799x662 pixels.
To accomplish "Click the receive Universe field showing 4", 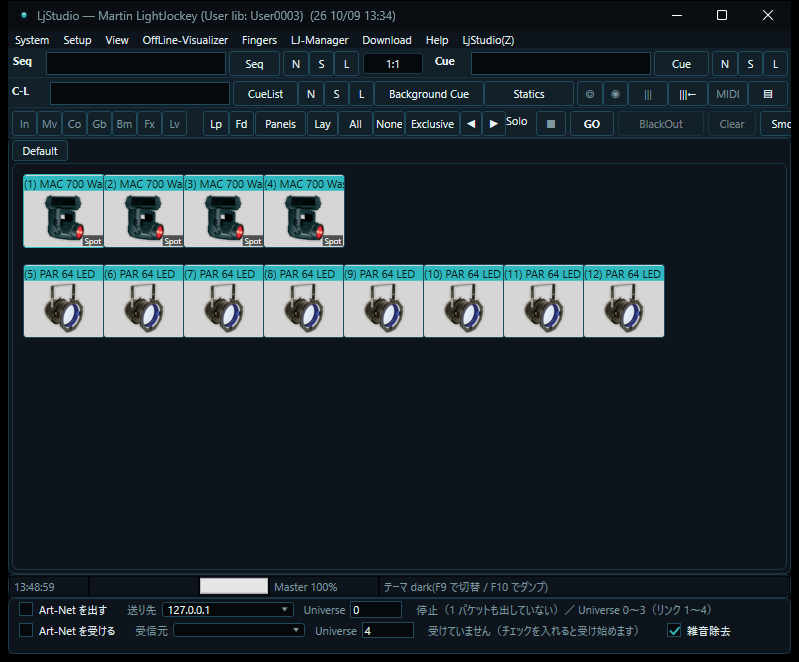I will coord(388,630).
